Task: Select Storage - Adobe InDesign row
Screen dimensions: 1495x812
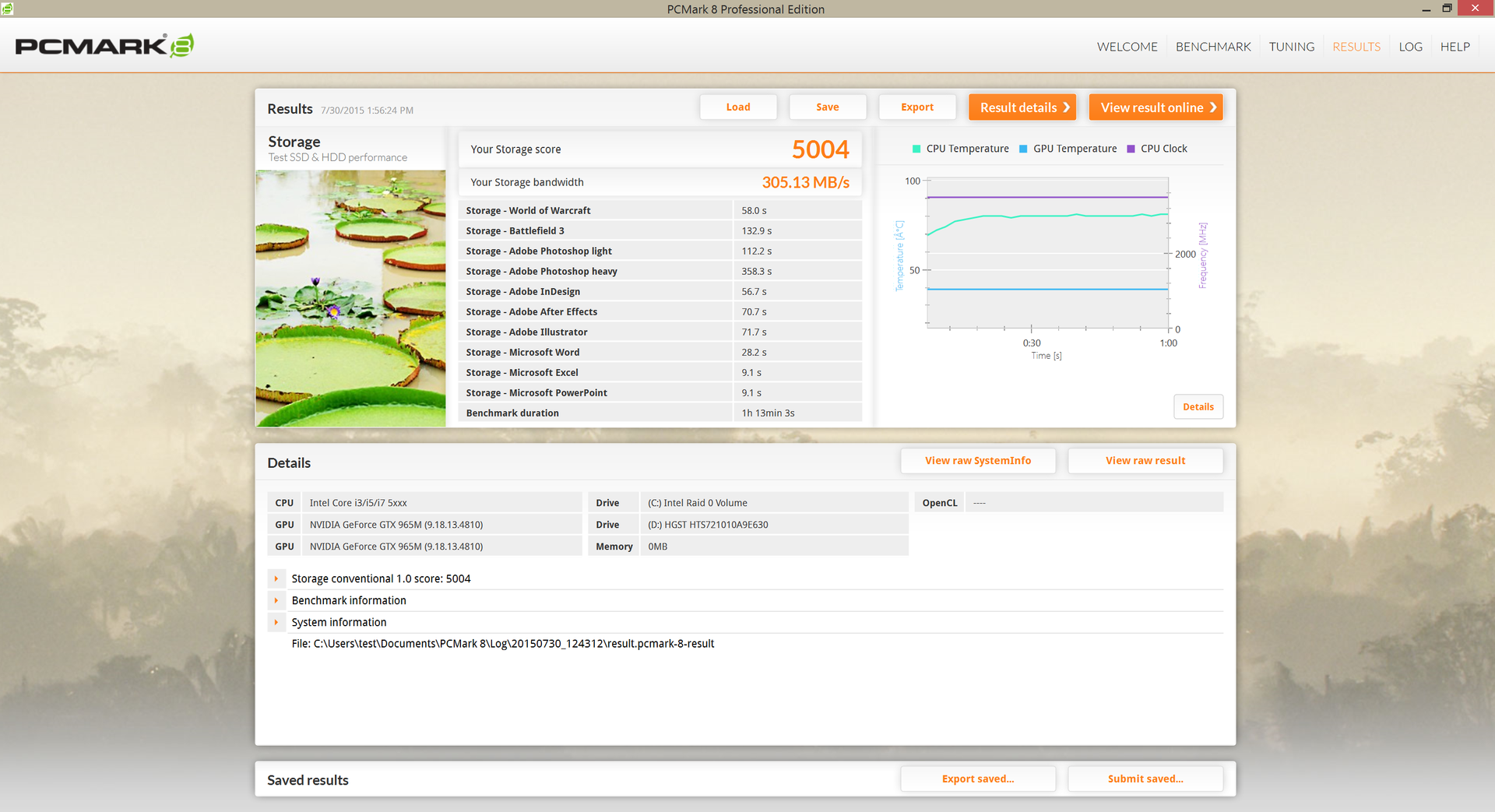Action: point(660,292)
